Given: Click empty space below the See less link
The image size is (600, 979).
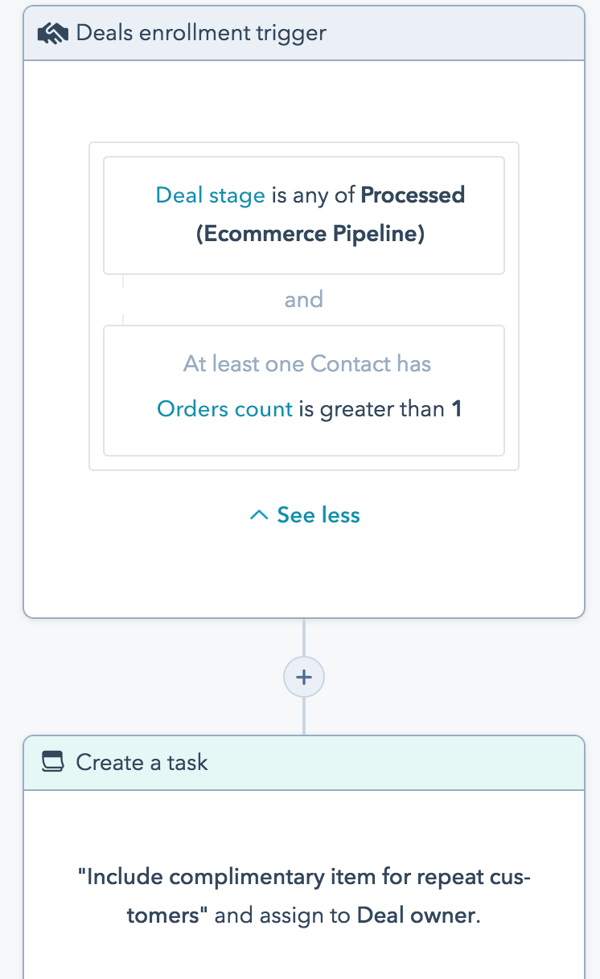Looking at the screenshot, I should pos(304,575).
